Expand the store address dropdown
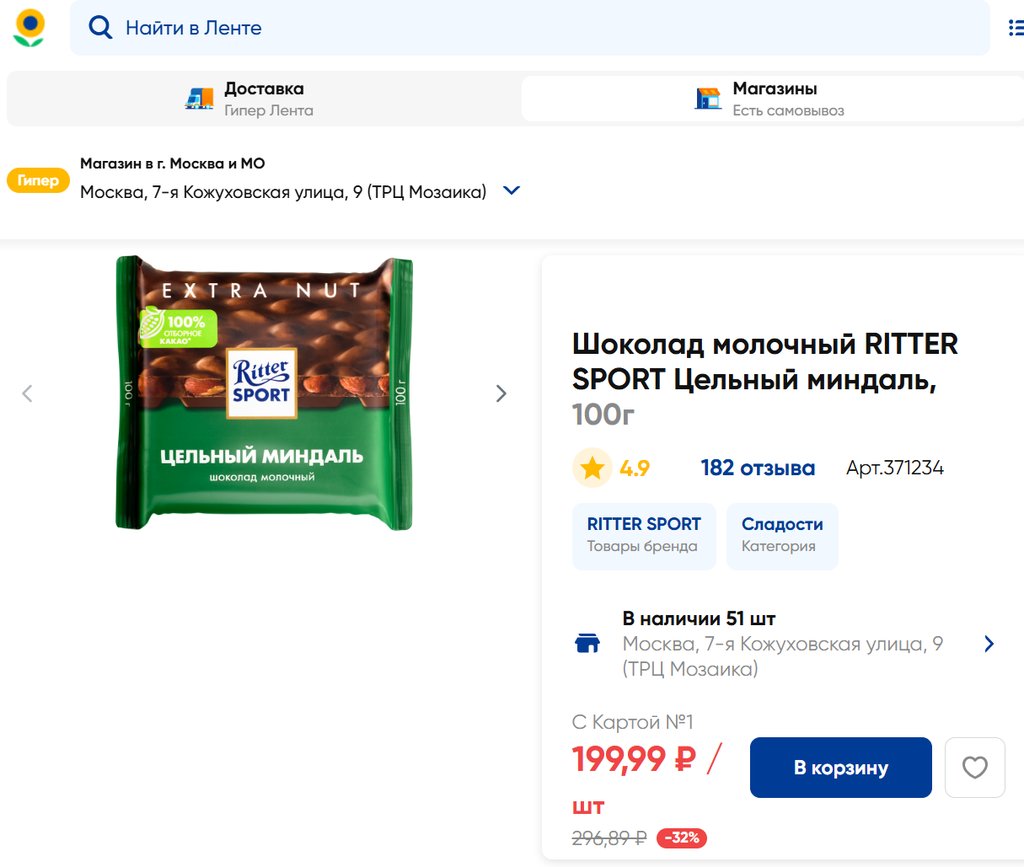 point(511,191)
